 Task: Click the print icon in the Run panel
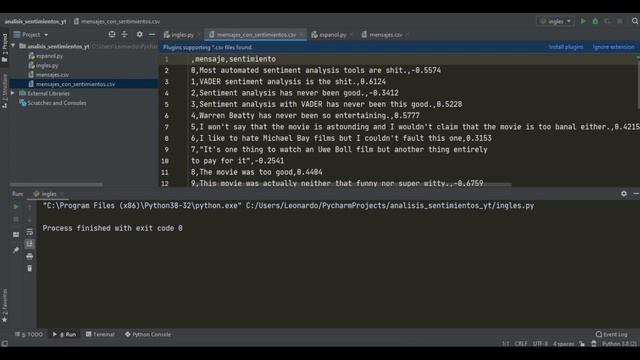point(29,256)
